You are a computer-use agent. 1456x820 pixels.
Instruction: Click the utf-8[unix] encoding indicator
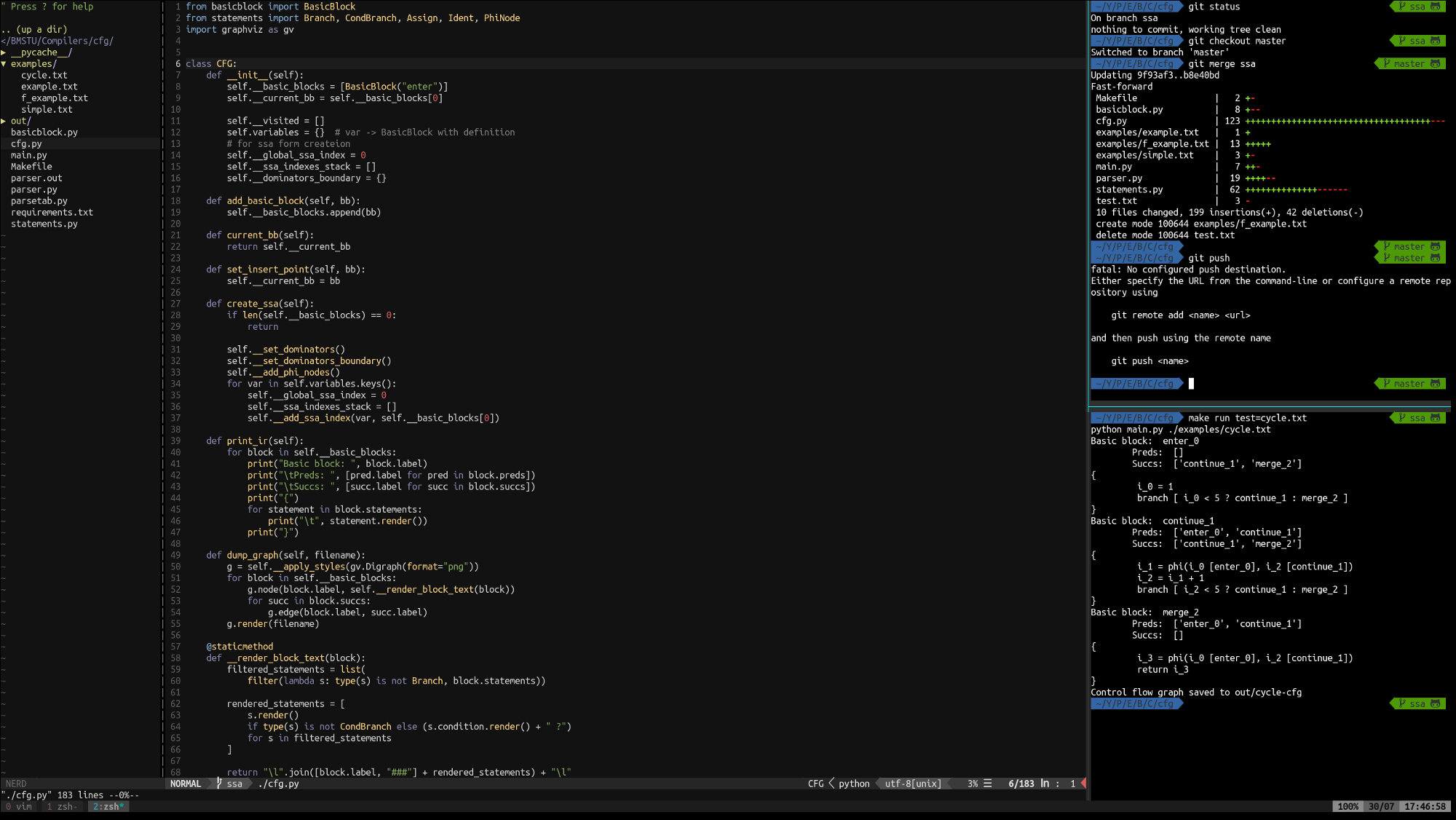tap(913, 784)
